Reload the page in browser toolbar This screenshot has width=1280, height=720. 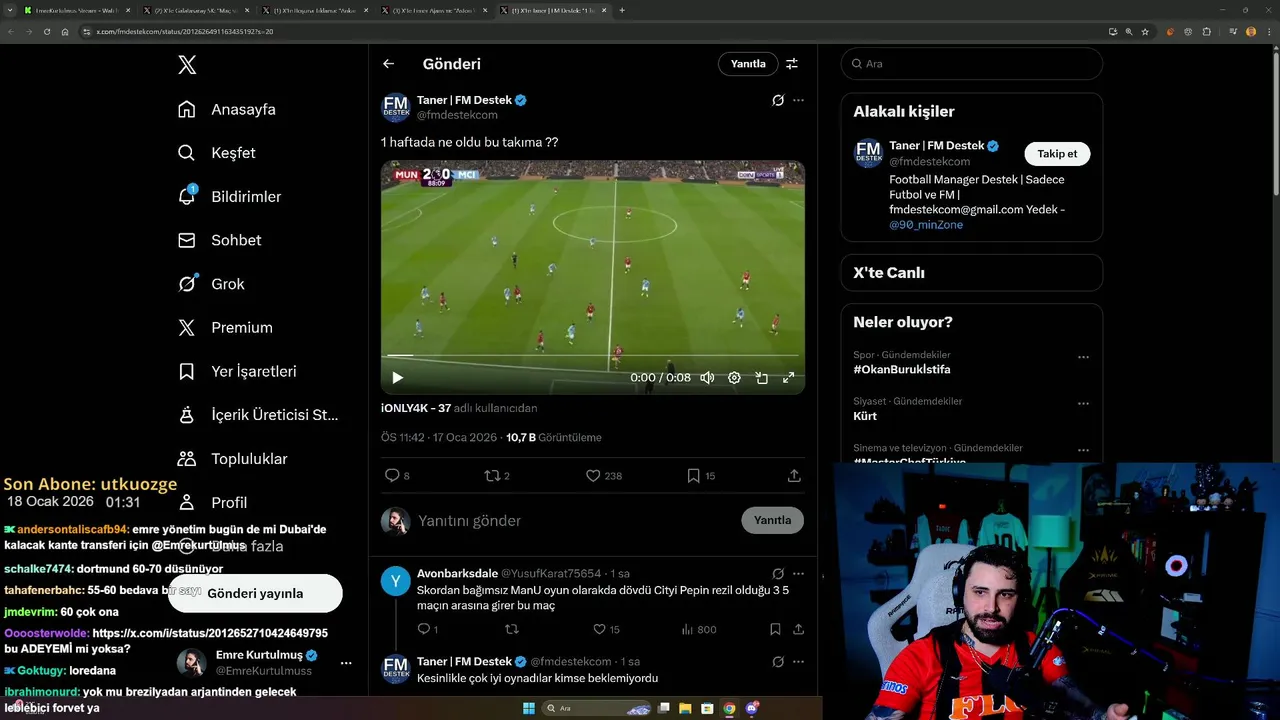tap(46, 32)
